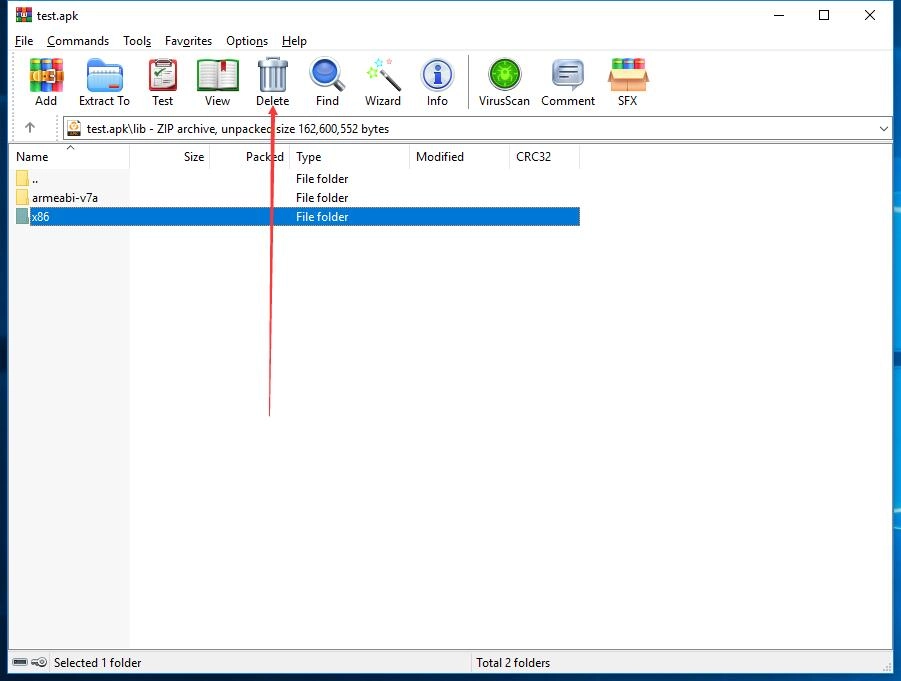Maximize the test.apk window
The width and height of the screenshot is (901, 681).
(824, 15)
